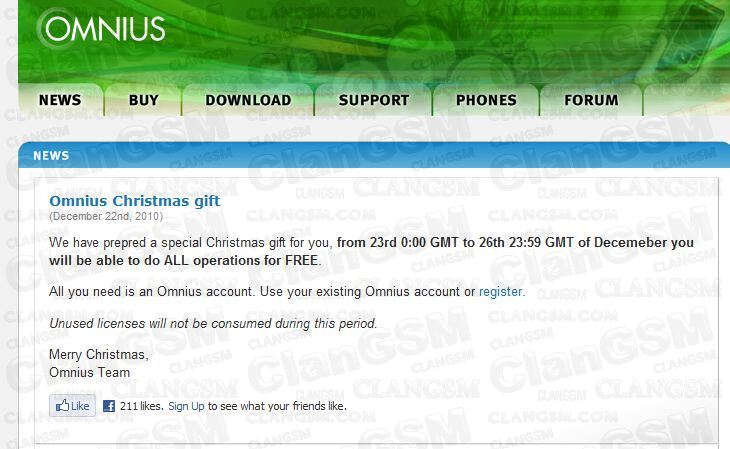Switch to the SUPPORT tab
Image resolution: width=730 pixels, height=449 pixels.
pyautogui.click(x=374, y=100)
